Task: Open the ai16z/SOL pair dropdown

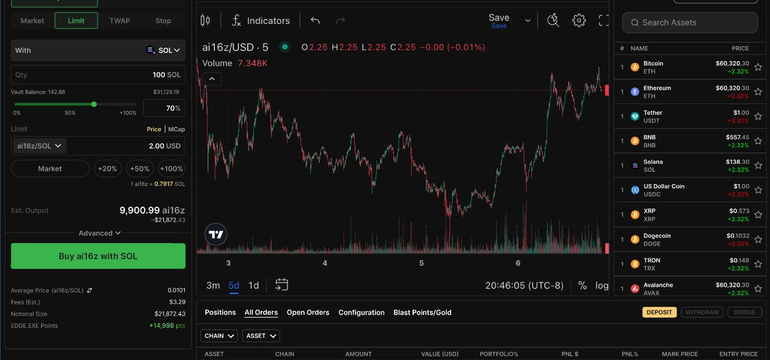Action: click(x=39, y=146)
